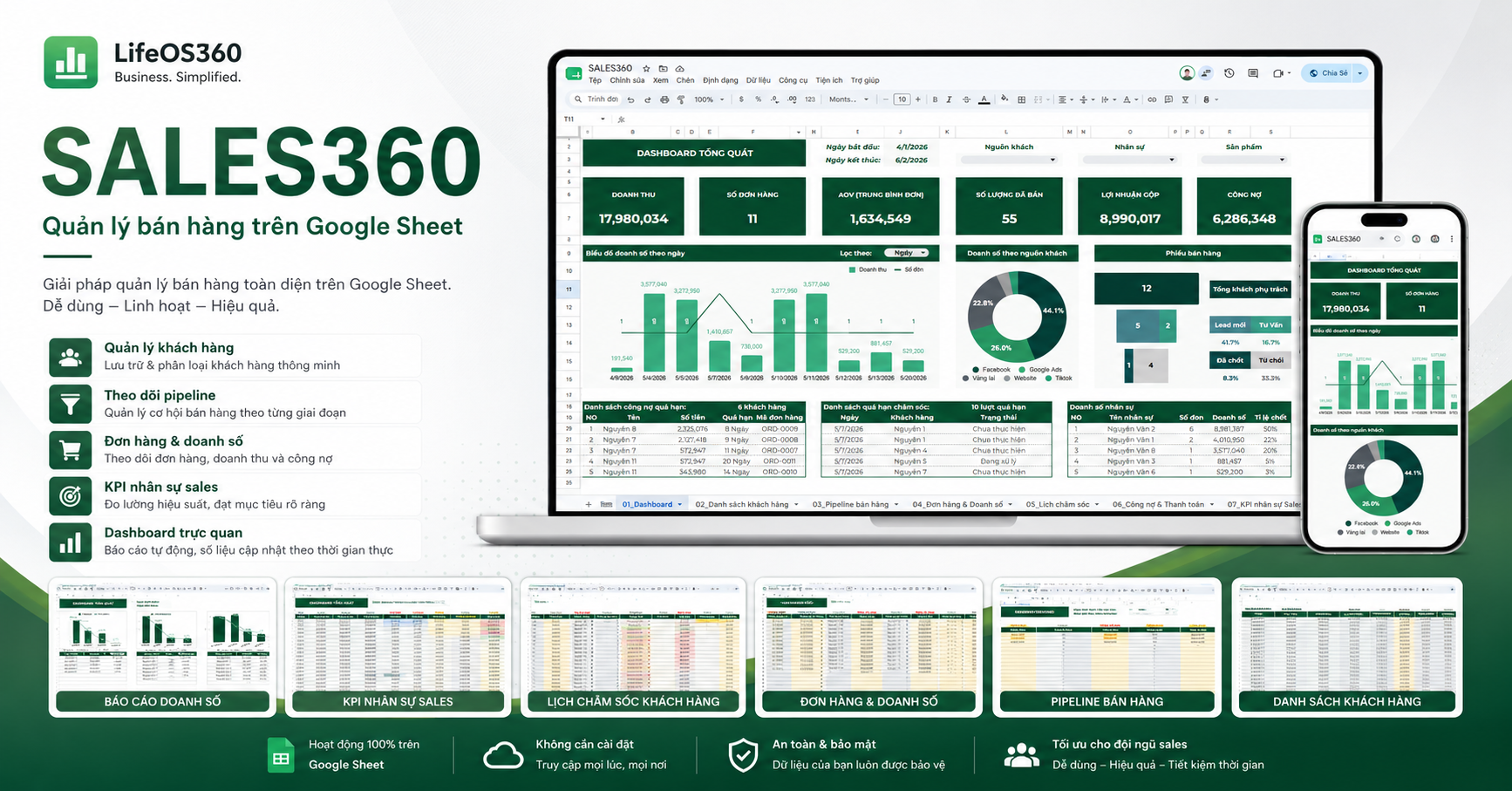Viewport: 1512px width, 791px height.
Task: Open the arrow next to Chia sẻ
Action: (x=1359, y=73)
